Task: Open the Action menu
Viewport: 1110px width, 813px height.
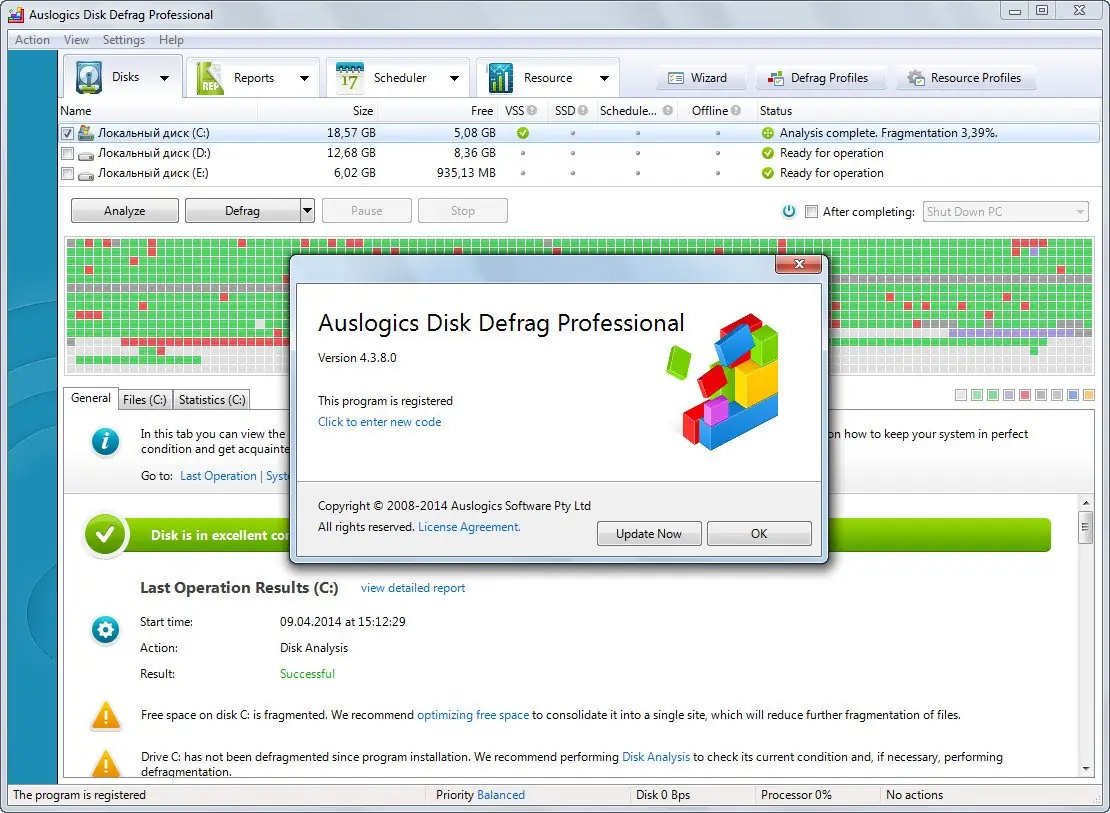Action: 33,40
